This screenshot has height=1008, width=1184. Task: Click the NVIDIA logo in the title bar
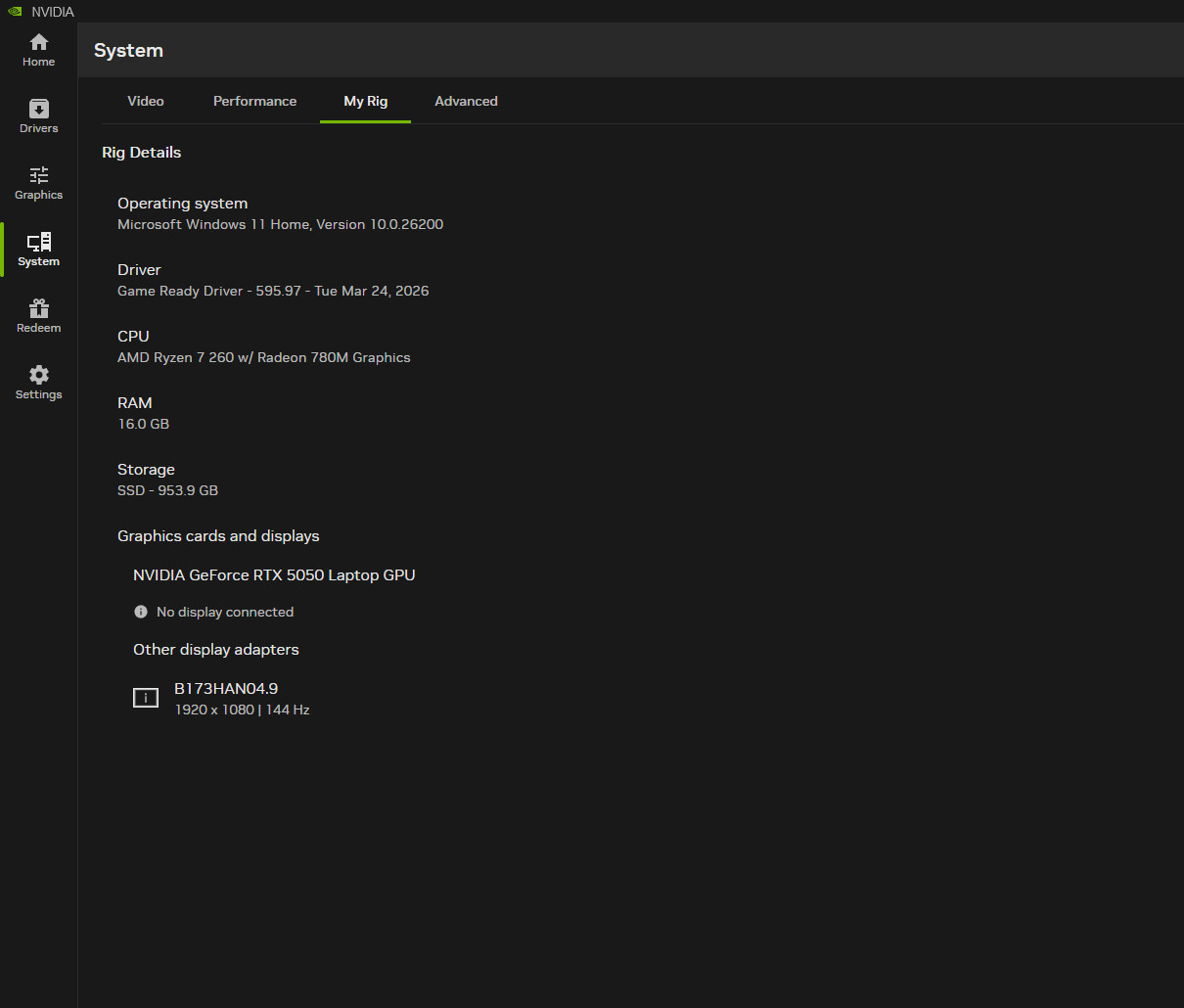pyautogui.click(x=15, y=12)
